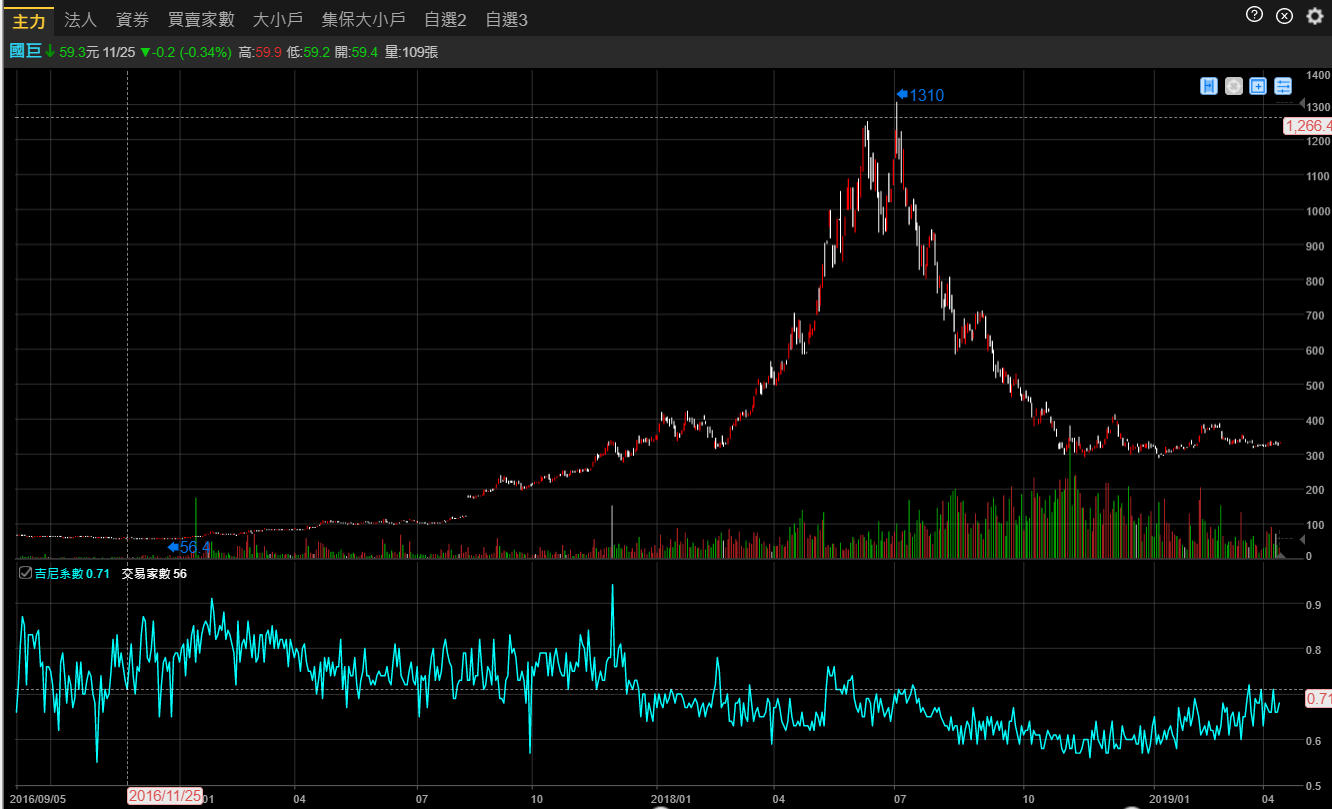The image size is (1332, 809).
Task: Click the blue arrow marker at 1310 high
Action: pyautogui.click(x=901, y=95)
